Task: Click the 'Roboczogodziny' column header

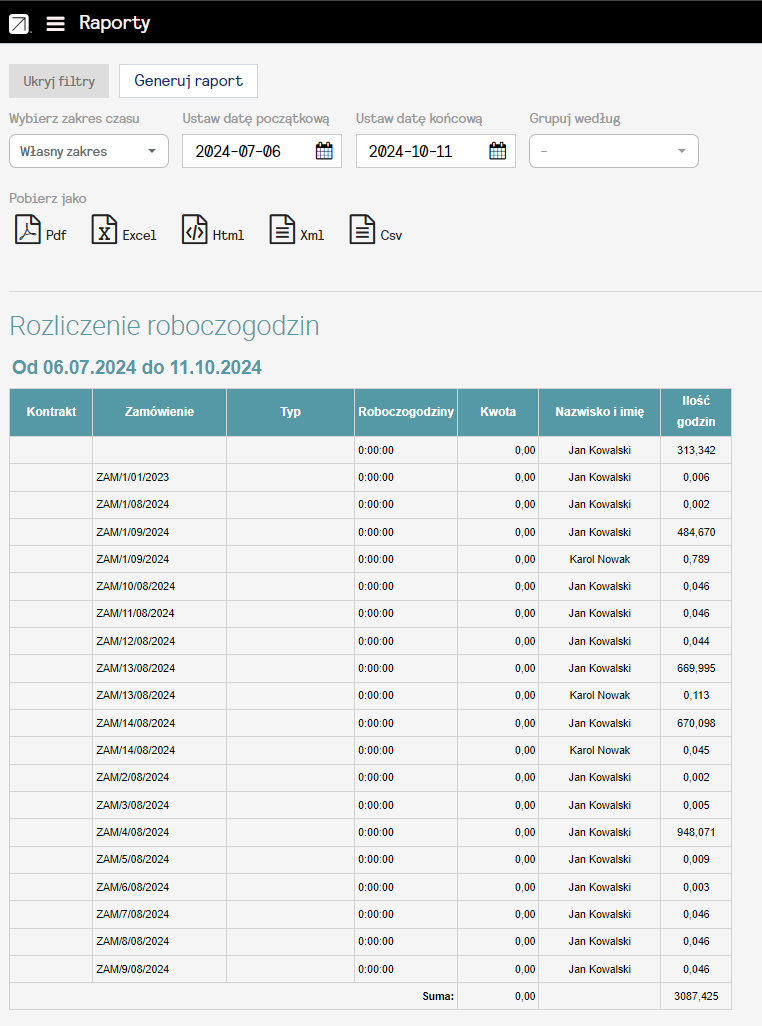Action: (405, 412)
